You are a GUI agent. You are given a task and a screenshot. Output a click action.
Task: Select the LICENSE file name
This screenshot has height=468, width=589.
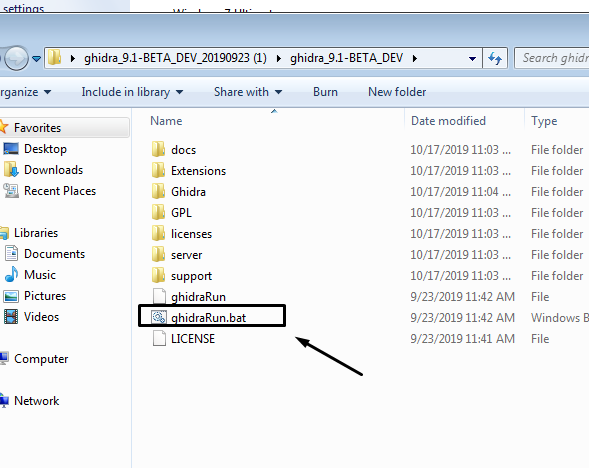193,338
